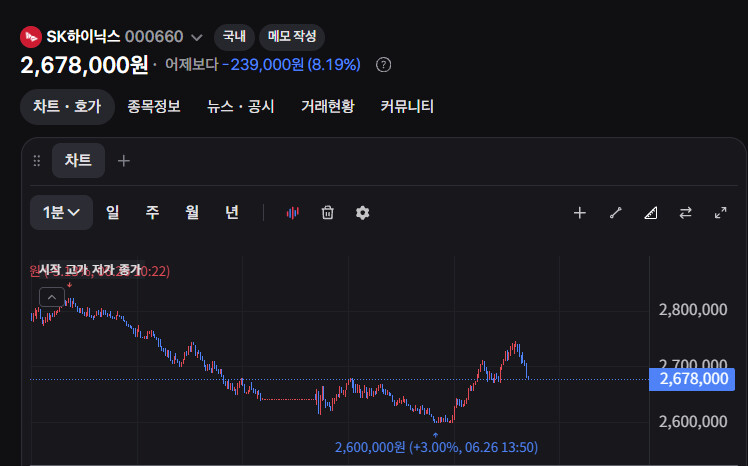Open the 뉴스 · 공시 tab
Screen dimensions: 748x466
(240, 106)
